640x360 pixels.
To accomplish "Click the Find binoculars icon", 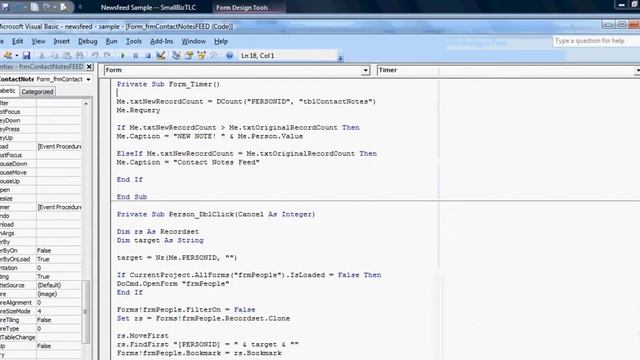I will pyautogui.click(x=80, y=56).
